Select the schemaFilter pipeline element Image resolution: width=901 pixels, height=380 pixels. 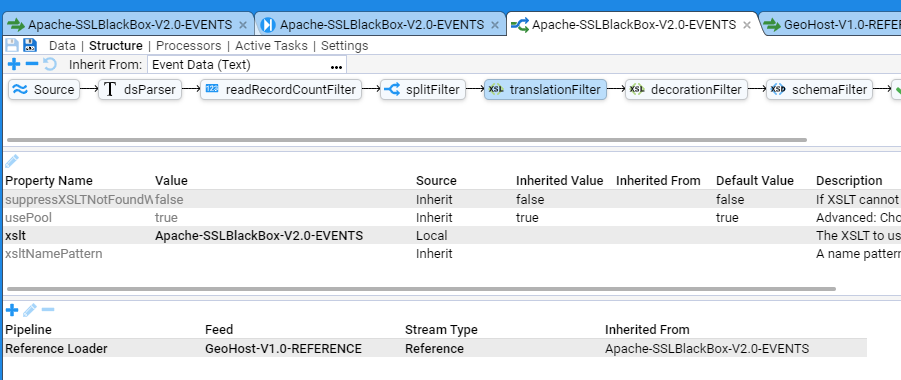point(819,90)
